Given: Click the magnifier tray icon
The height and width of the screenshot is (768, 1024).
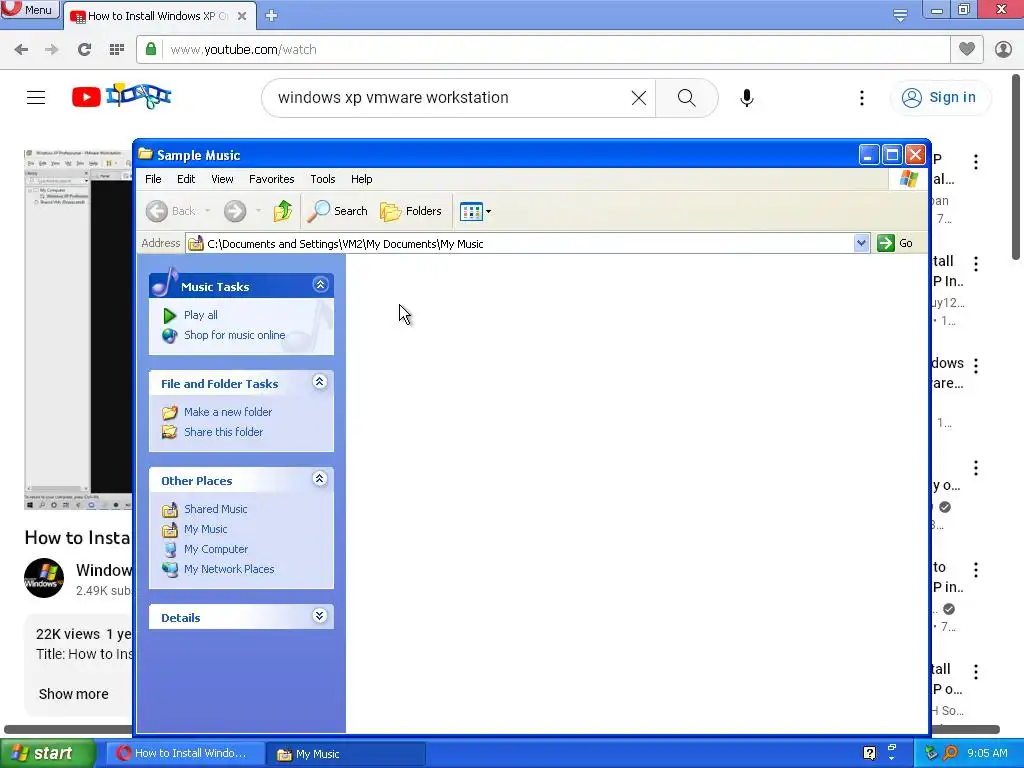Looking at the screenshot, I should (950, 753).
